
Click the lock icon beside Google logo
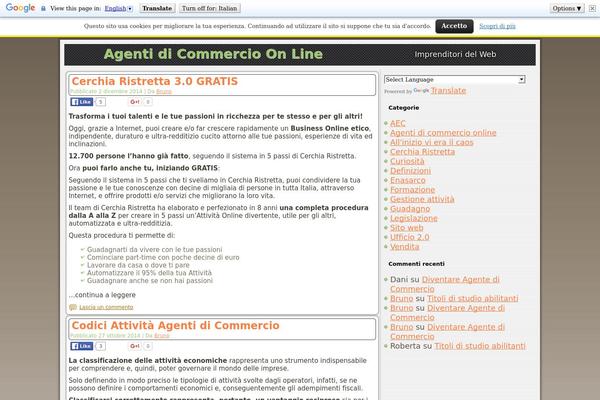(43, 8)
